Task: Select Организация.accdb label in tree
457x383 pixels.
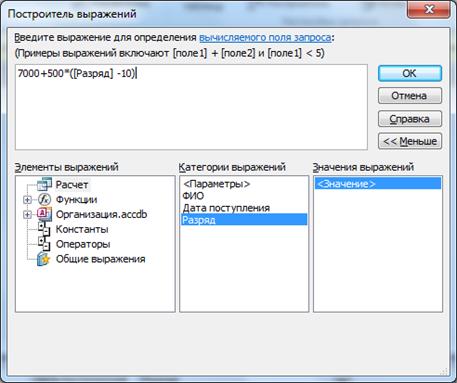Action: coord(101,214)
